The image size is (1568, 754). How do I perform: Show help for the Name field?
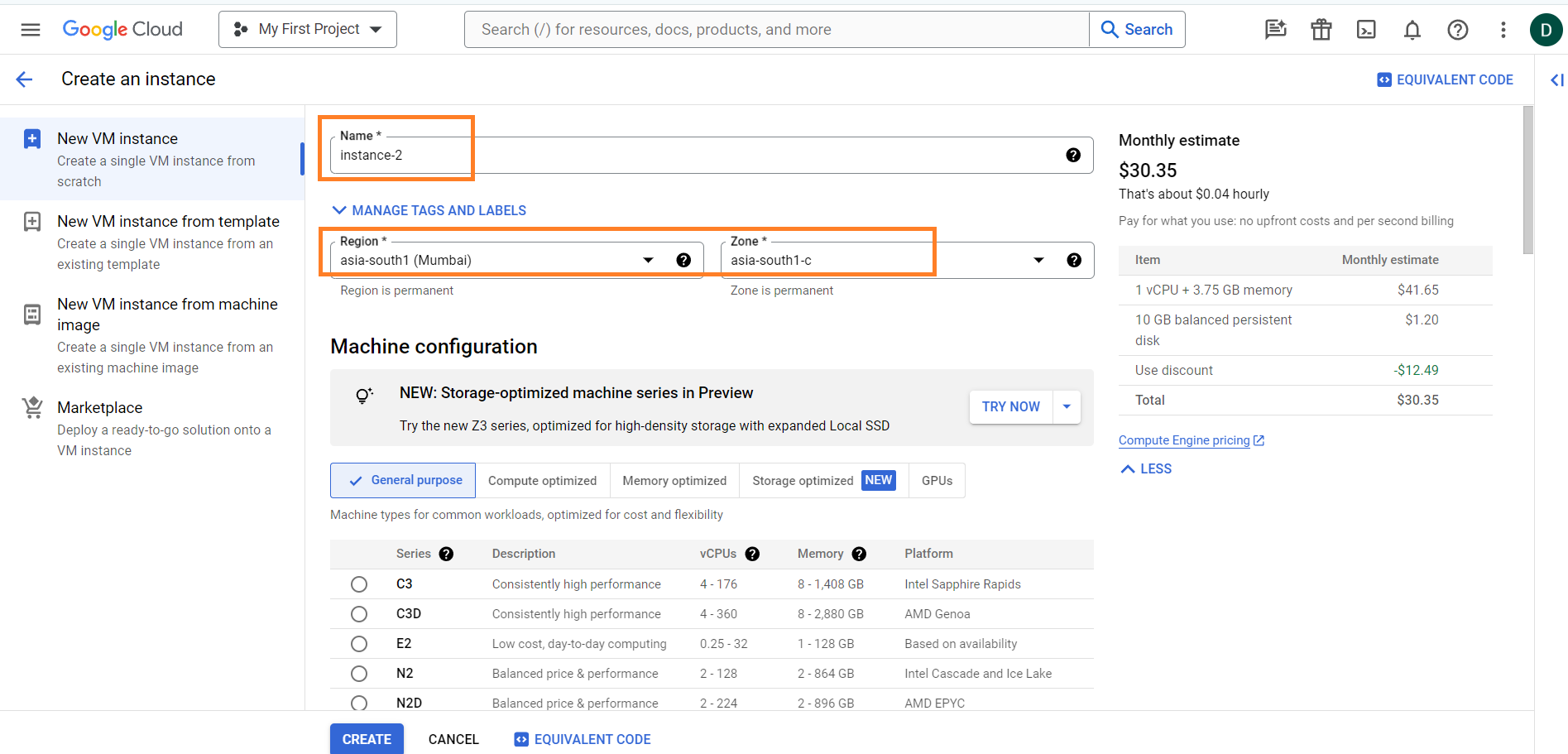coord(1073,155)
